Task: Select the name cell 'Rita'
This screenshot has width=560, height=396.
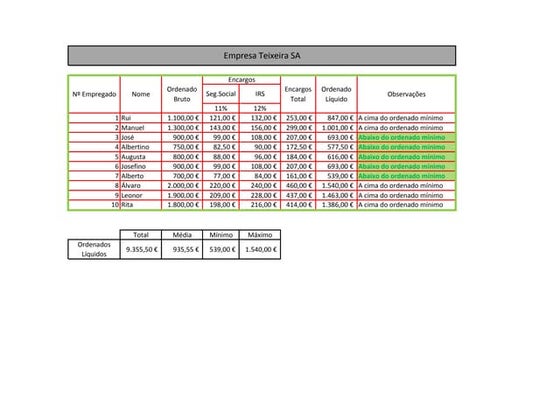Action: tap(141, 205)
